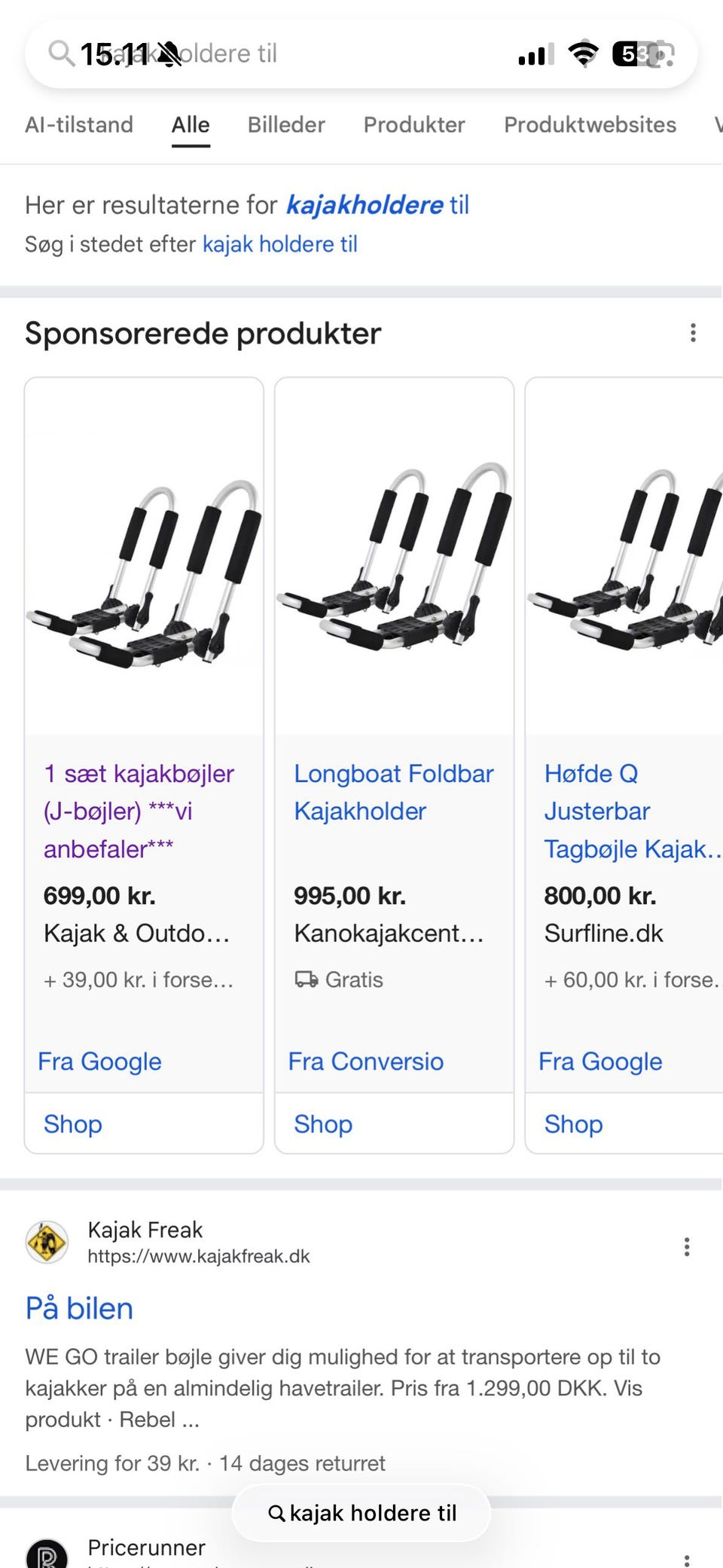
Task: Tap the Gratis delivery truck icon
Action: 306,980
